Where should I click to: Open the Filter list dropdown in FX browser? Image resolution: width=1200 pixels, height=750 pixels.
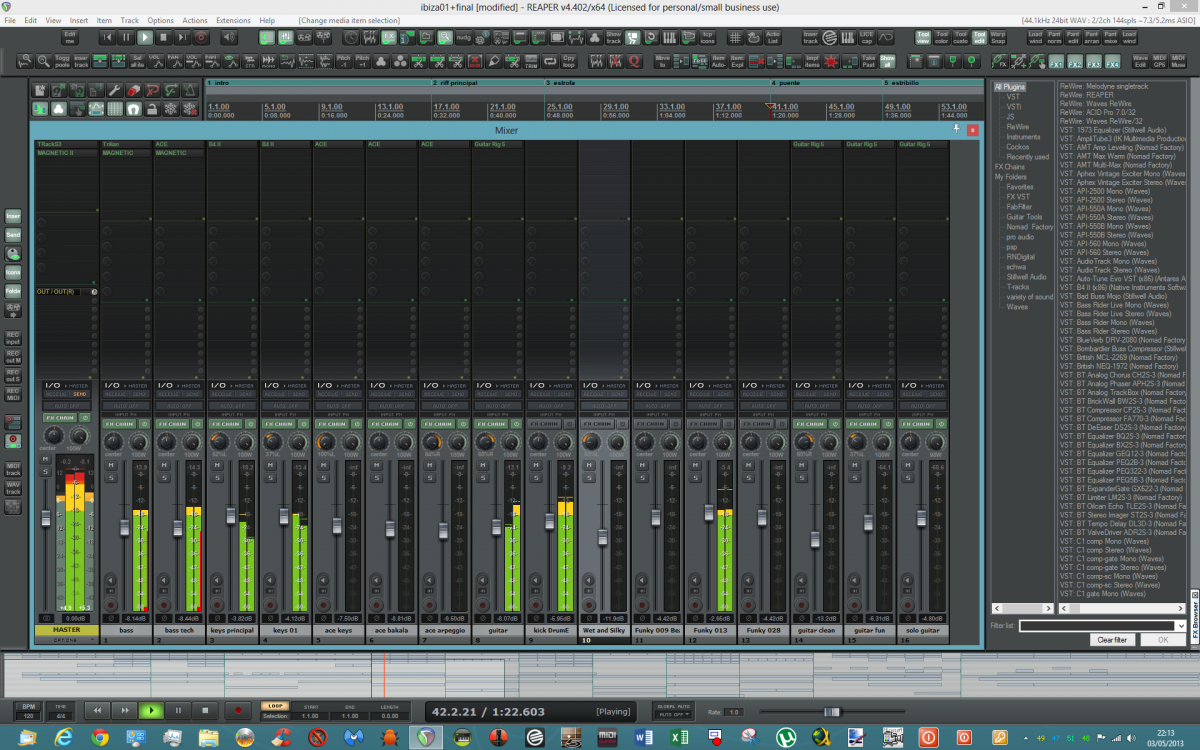click(1181, 626)
